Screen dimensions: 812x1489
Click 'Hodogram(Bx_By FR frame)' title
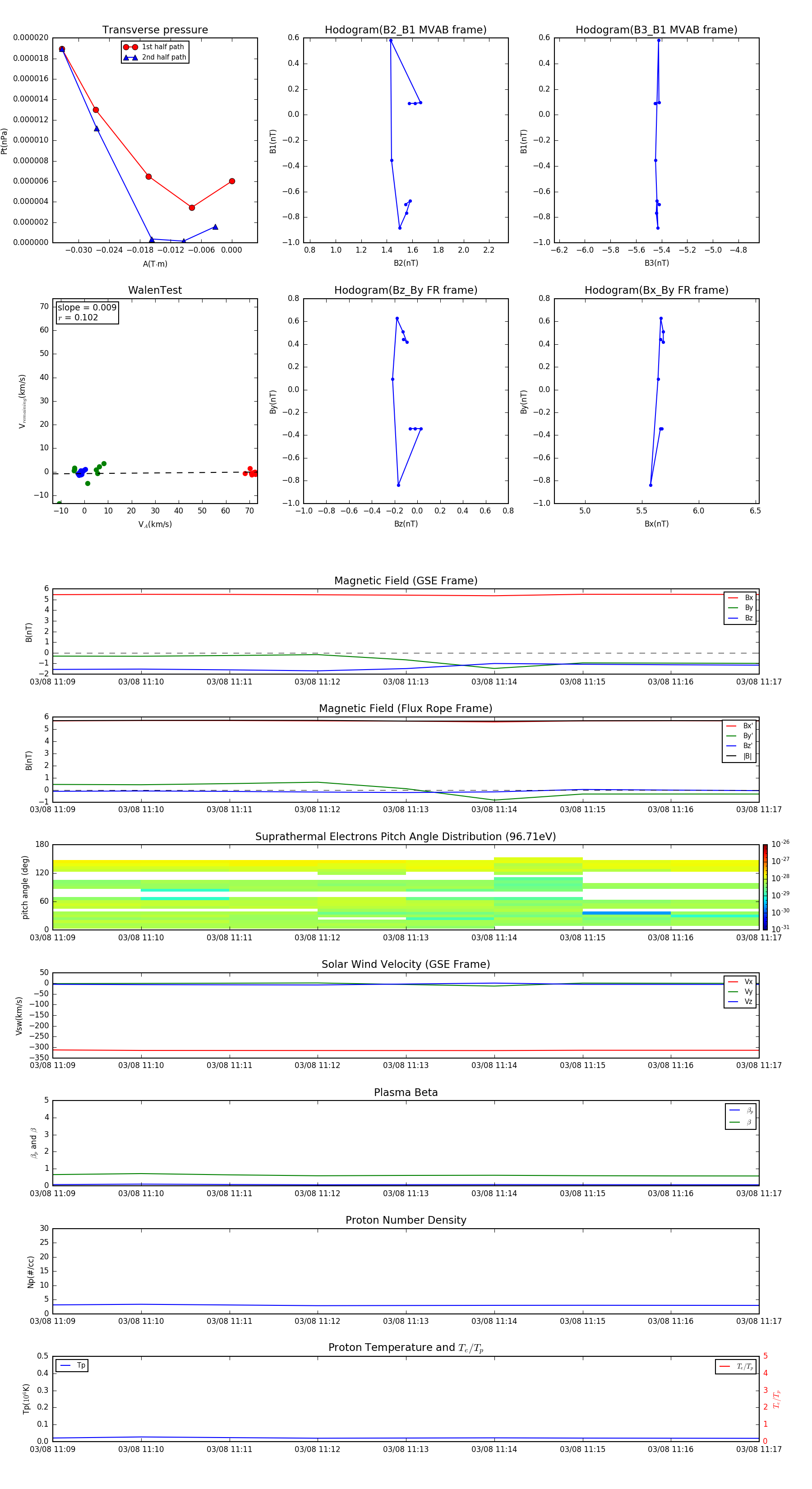click(656, 290)
